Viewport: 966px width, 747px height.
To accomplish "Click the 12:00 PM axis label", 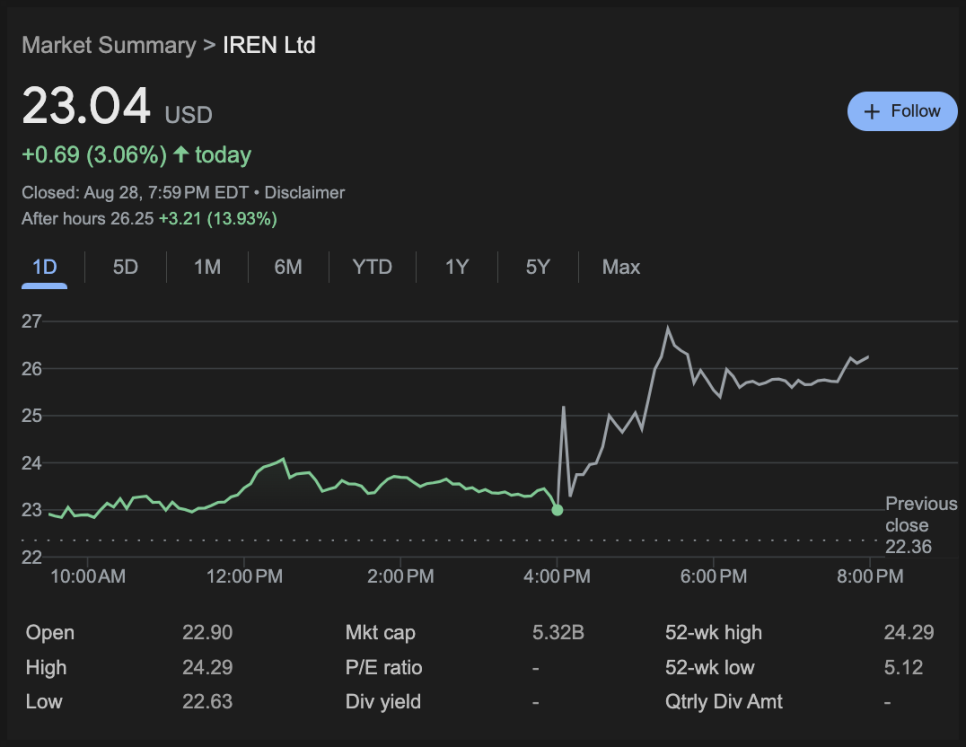I will point(244,576).
